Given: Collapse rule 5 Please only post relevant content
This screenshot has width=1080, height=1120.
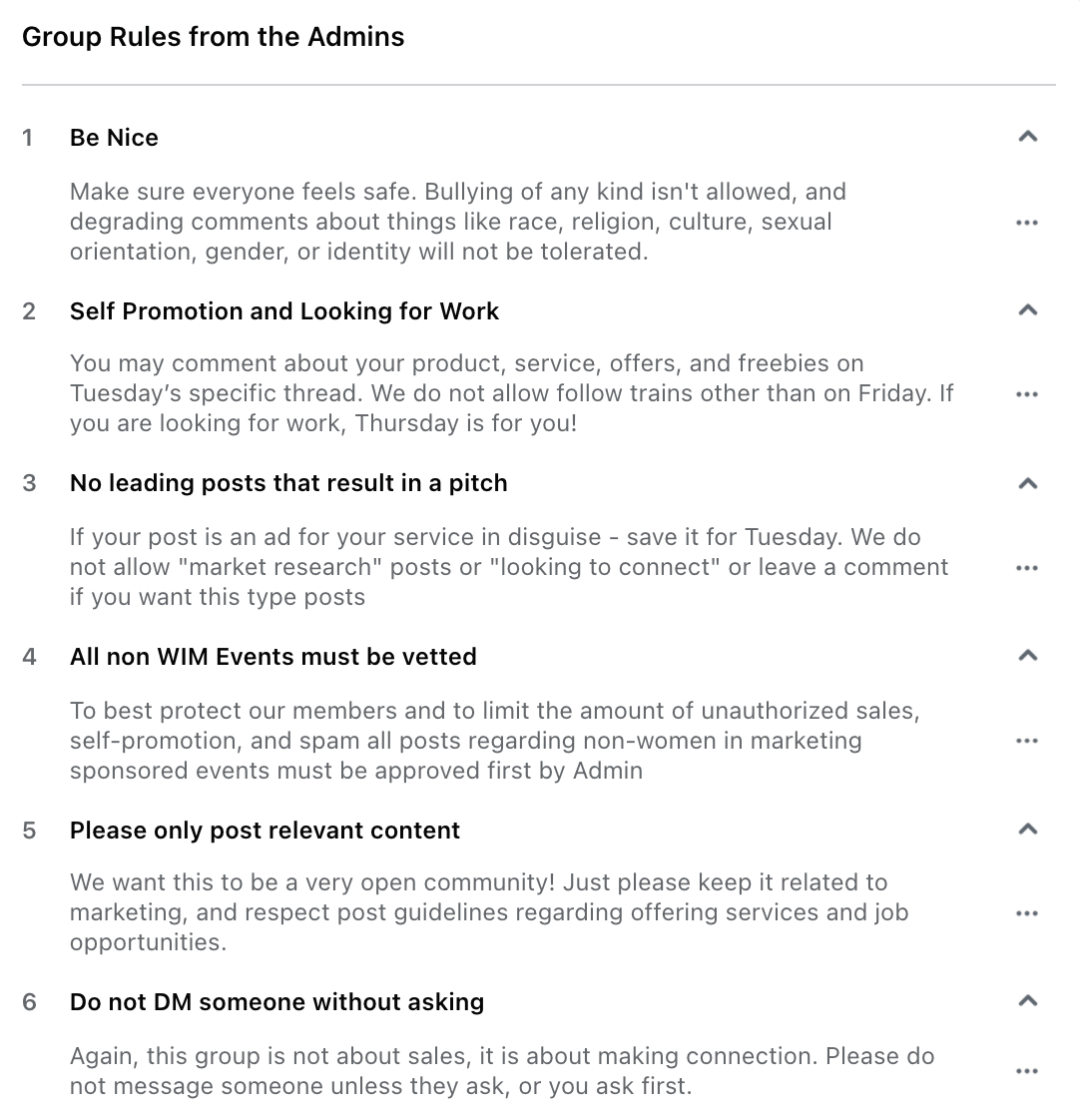Looking at the screenshot, I should [1027, 829].
